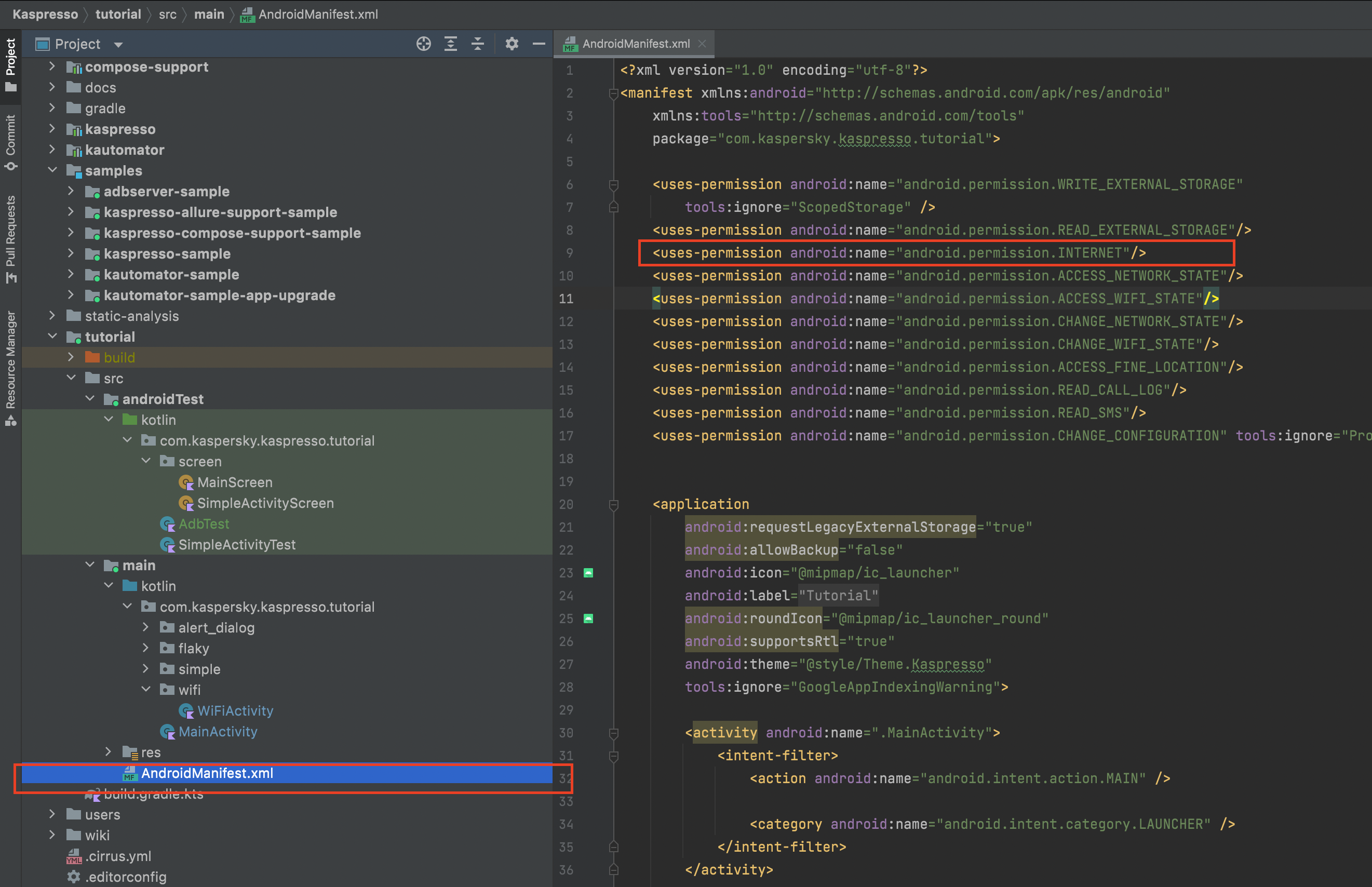
Task: Switch to AndroidManifest.xml editor tab
Action: (635, 44)
